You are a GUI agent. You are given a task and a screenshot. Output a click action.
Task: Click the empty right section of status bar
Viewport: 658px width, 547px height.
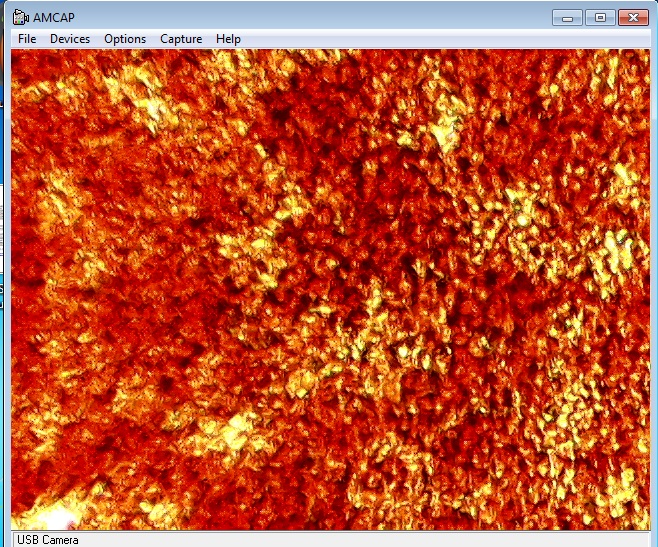coord(400,540)
